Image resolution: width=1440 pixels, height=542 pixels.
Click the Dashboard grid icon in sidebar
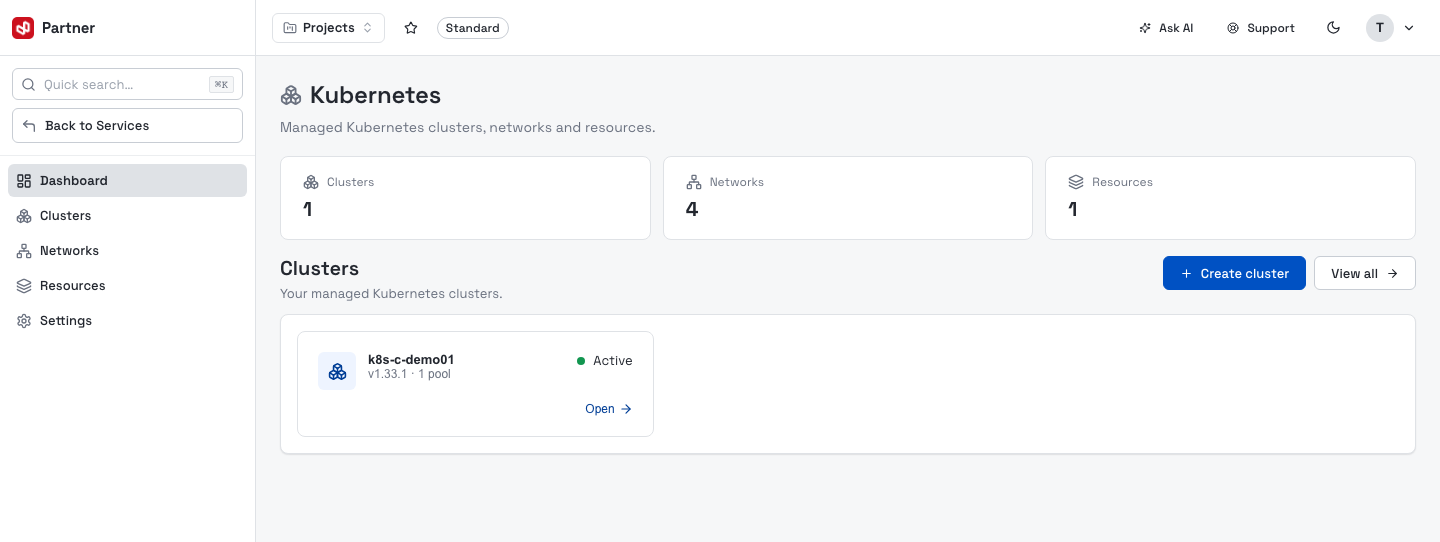pyautogui.click(x=24, y=181)
